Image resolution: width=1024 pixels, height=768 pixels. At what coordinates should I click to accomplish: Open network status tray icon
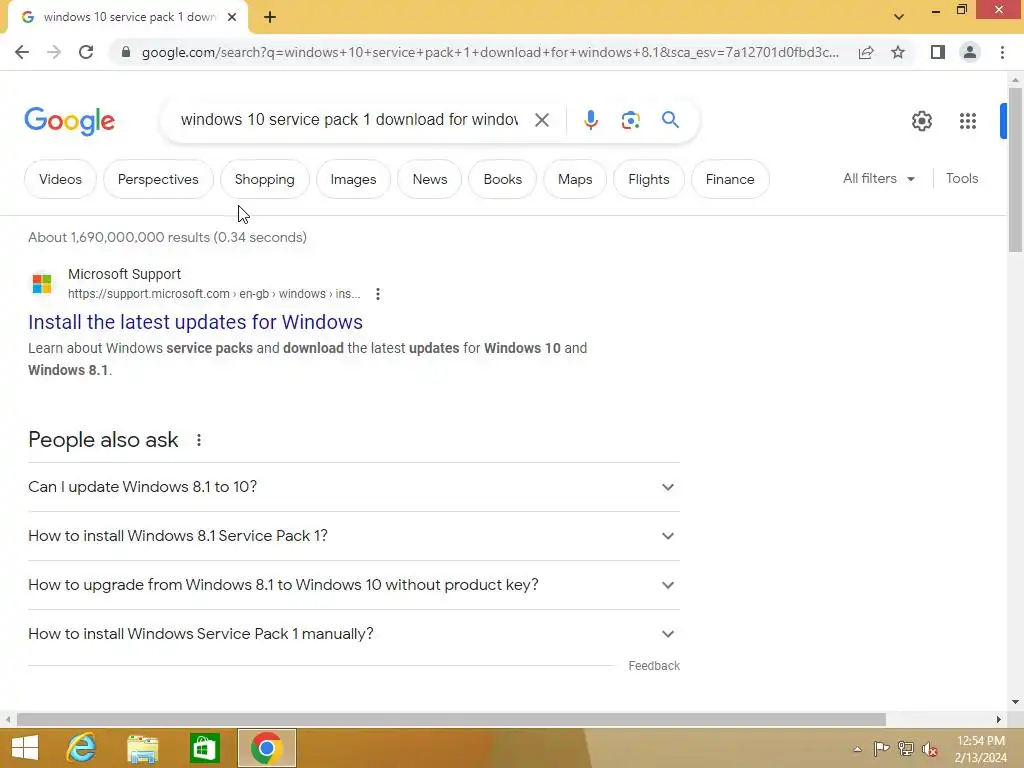tap(906, 749)
